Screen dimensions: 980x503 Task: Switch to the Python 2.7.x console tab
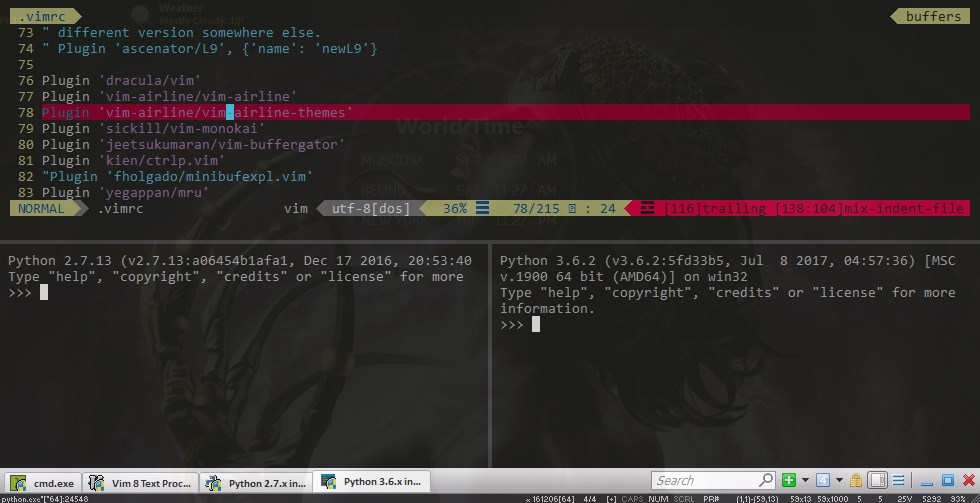click(256, 482)
